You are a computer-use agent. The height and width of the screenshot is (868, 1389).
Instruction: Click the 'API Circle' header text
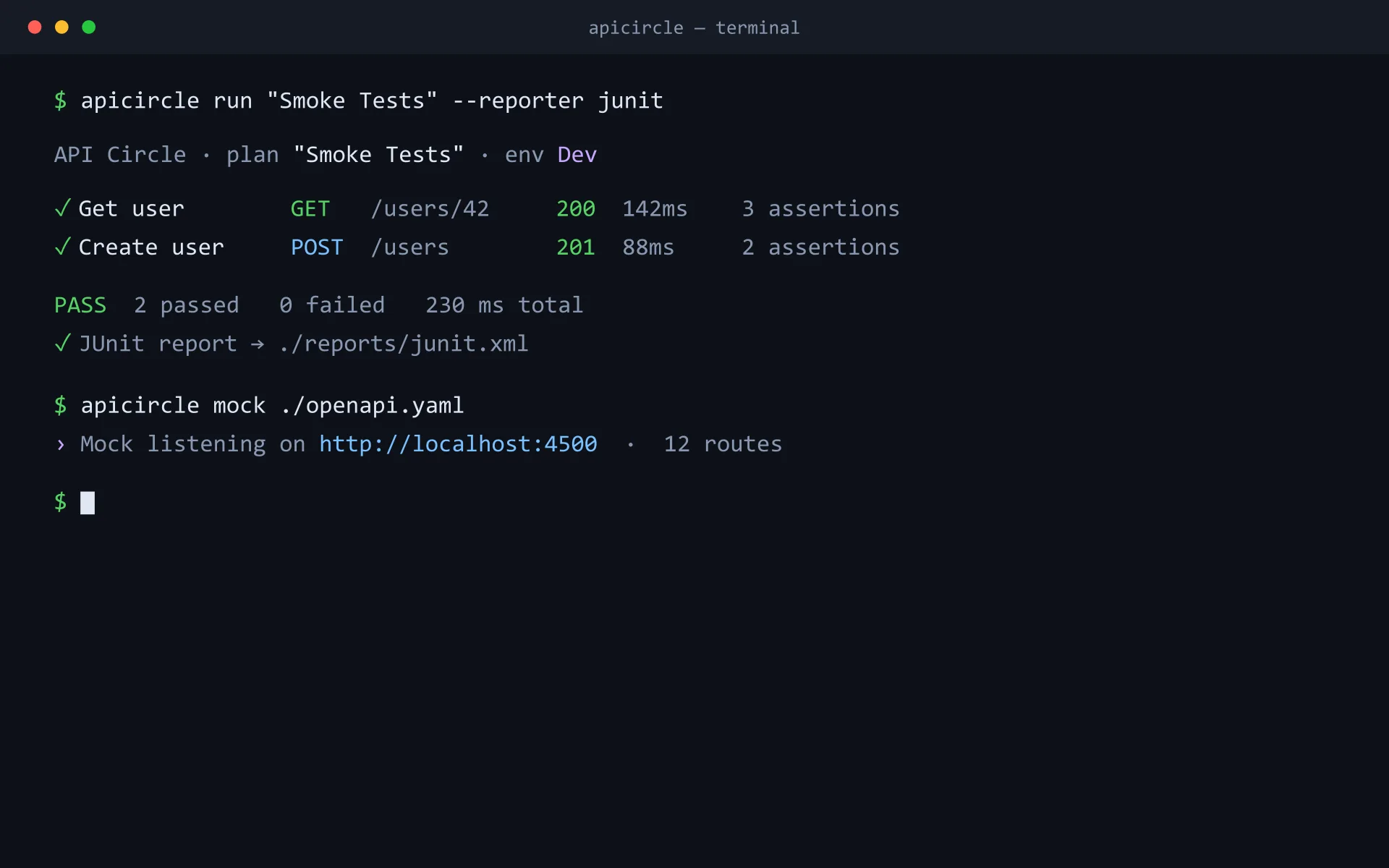coord(120,155)
